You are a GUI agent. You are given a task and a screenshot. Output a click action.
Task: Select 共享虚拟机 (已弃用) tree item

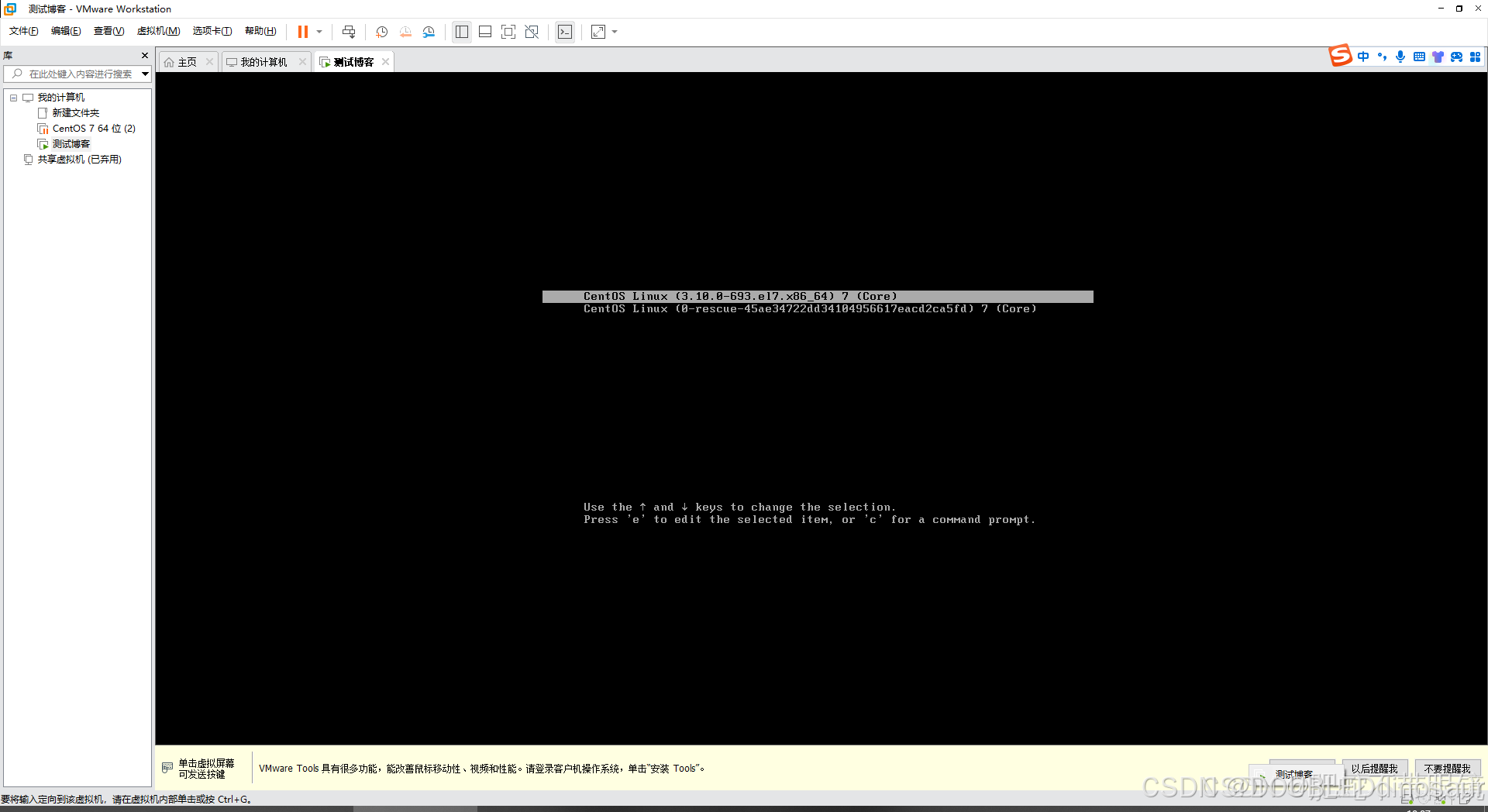click(79, 160)
